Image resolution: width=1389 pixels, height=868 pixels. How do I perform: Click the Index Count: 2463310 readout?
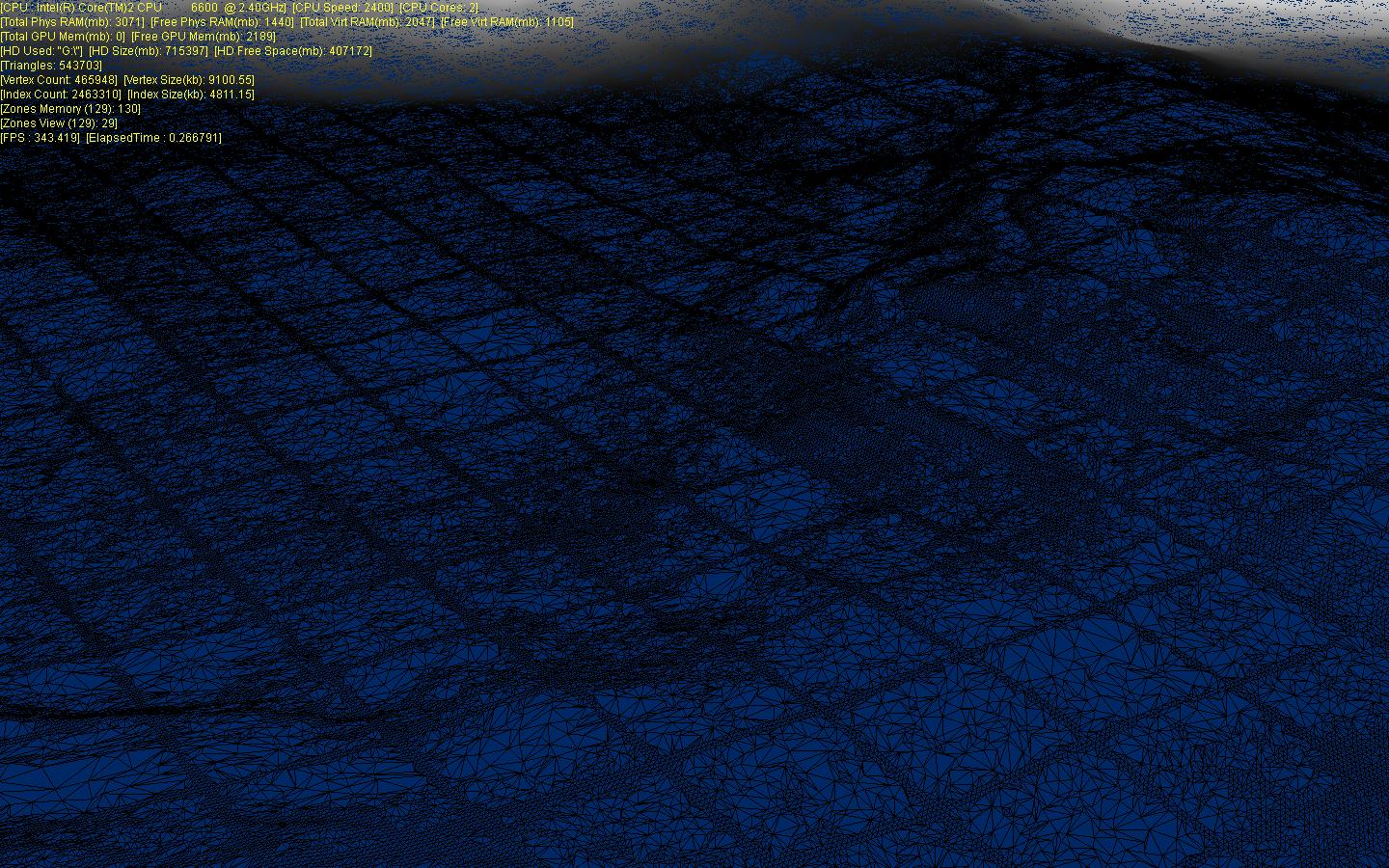[61, 95]
